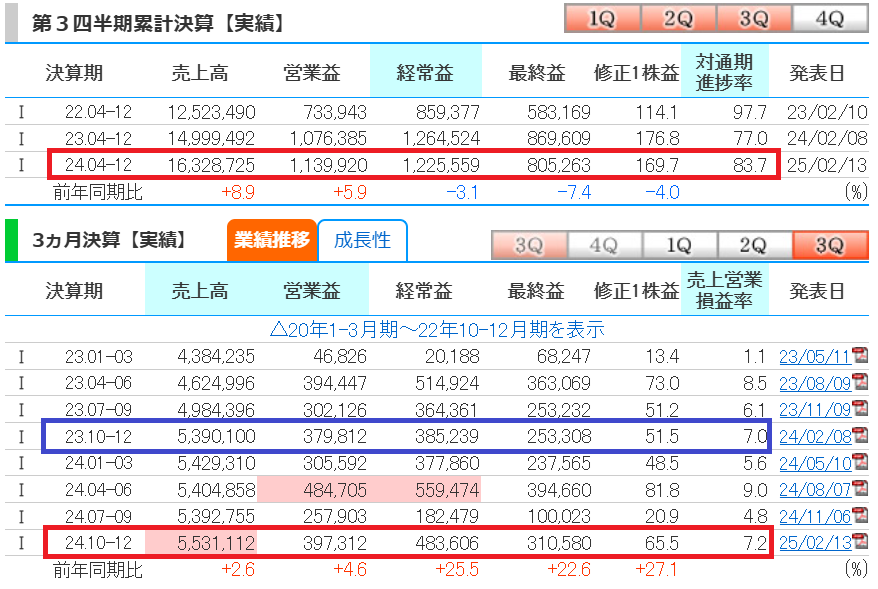Select 3Q tab in 累計決算 section

pos(754,18)
